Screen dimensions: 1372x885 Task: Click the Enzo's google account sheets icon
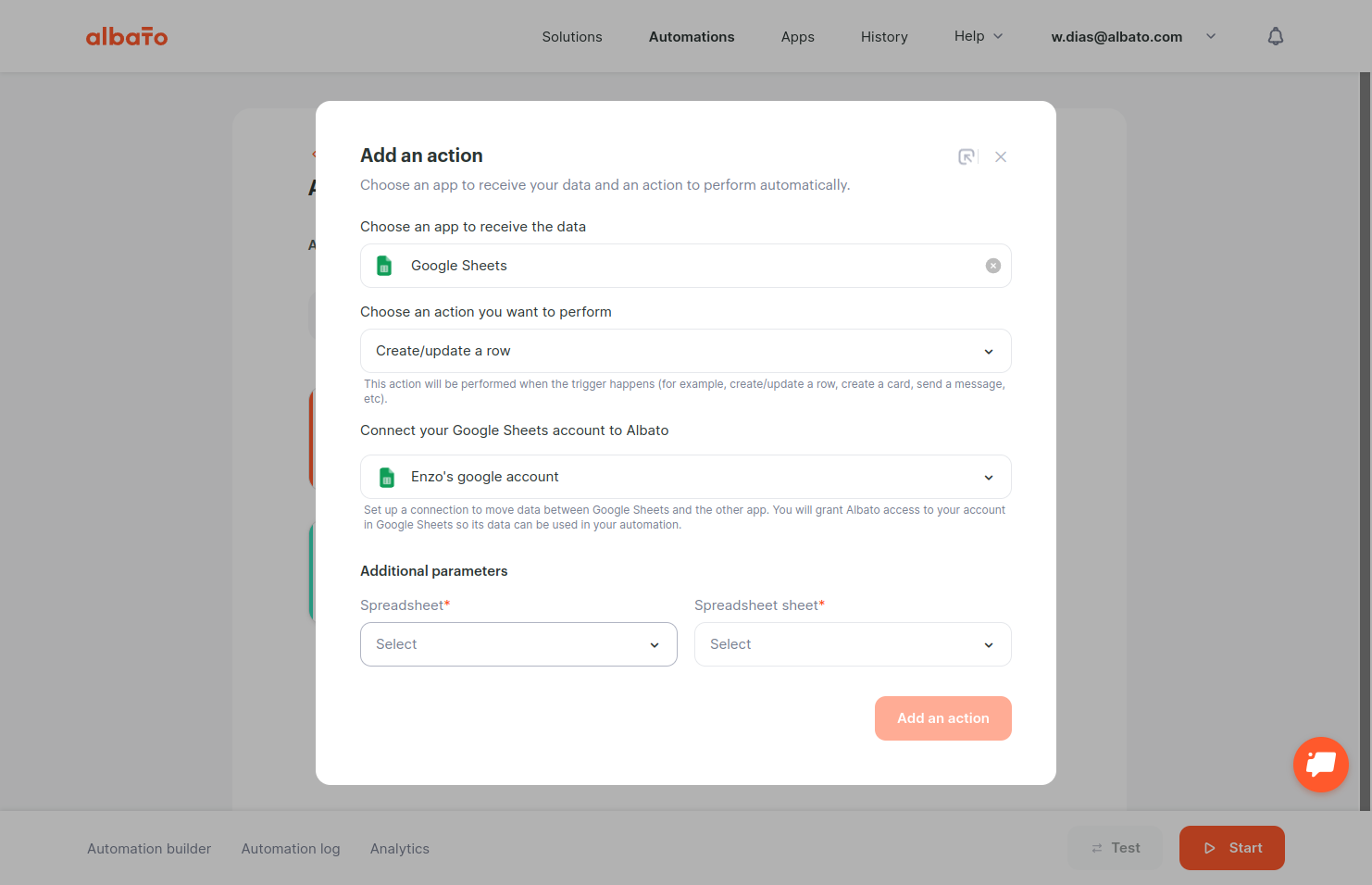tap(387, 477)
